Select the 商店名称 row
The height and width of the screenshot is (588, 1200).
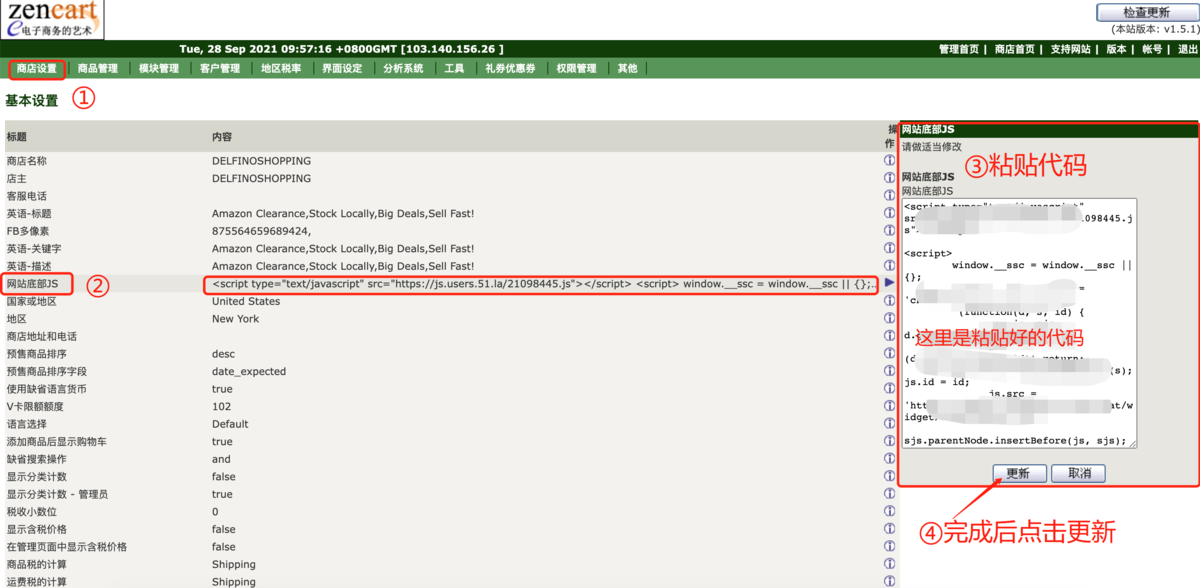coord(449,160)
